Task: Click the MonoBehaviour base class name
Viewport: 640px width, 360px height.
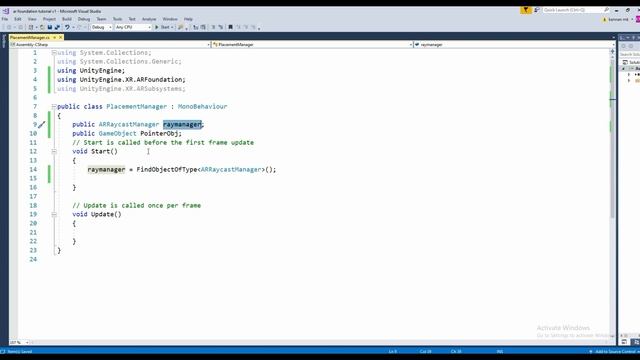Action: tap(202, 107)
